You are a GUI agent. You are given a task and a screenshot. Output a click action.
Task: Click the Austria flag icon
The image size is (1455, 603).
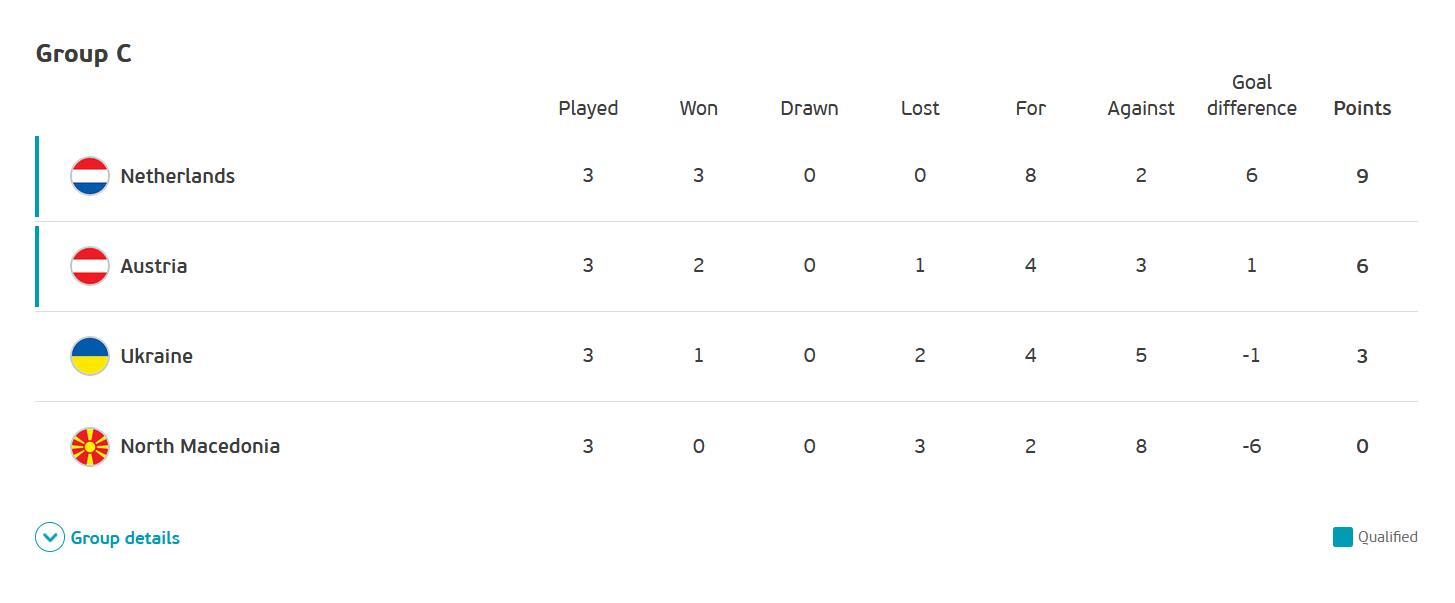tap(90, 266)
